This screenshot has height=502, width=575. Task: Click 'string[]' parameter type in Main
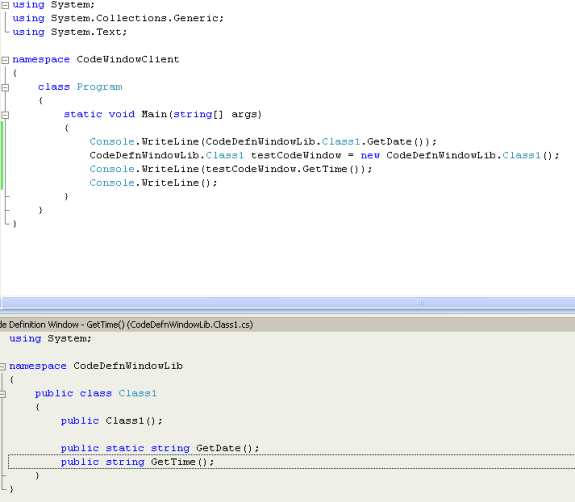198,114
